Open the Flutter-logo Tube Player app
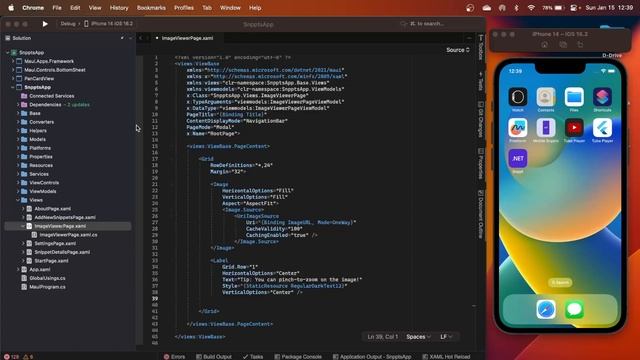The height and width of the screenshot is (360, 640). tap(602, 128)
